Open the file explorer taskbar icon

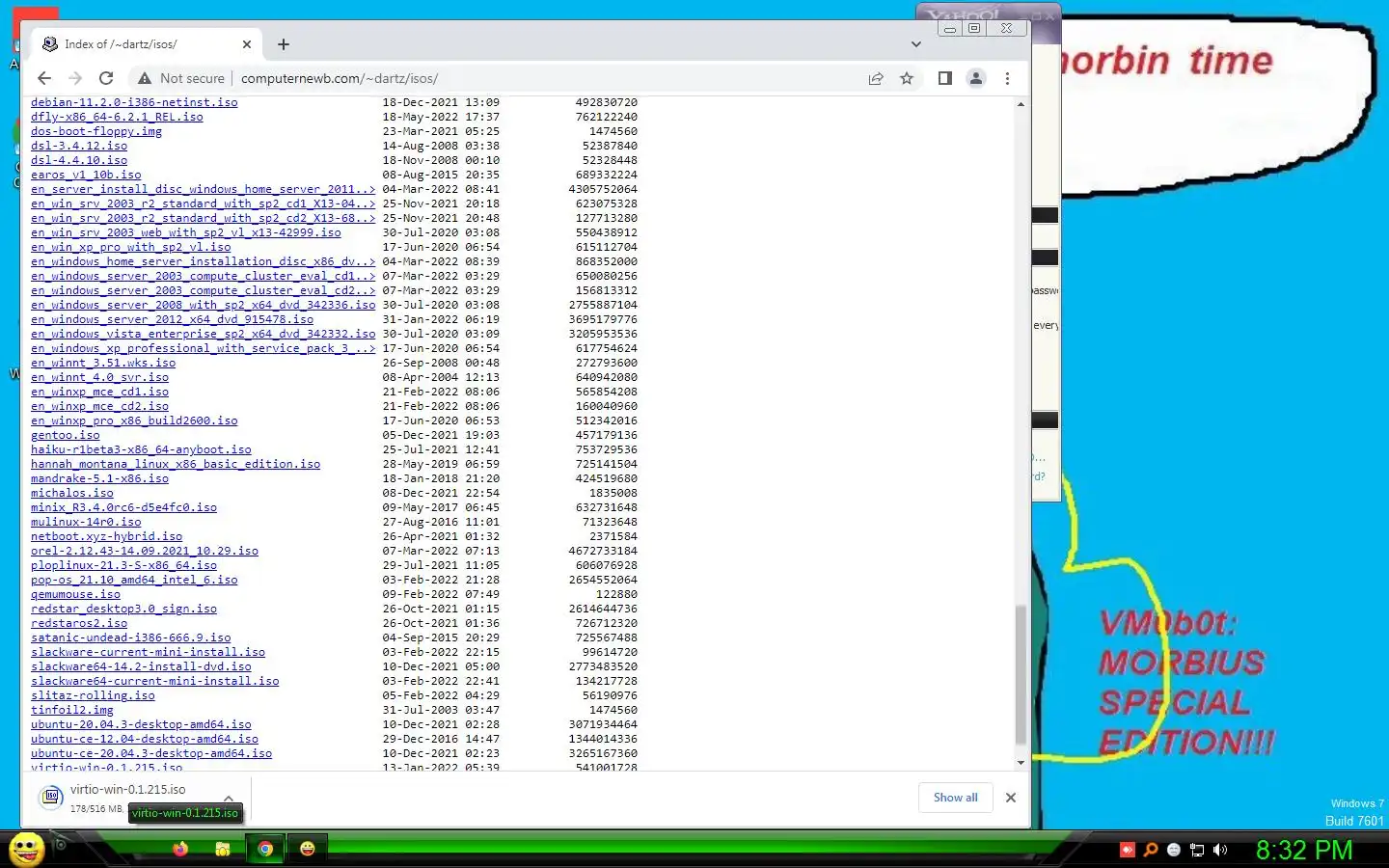click(223, 849)
